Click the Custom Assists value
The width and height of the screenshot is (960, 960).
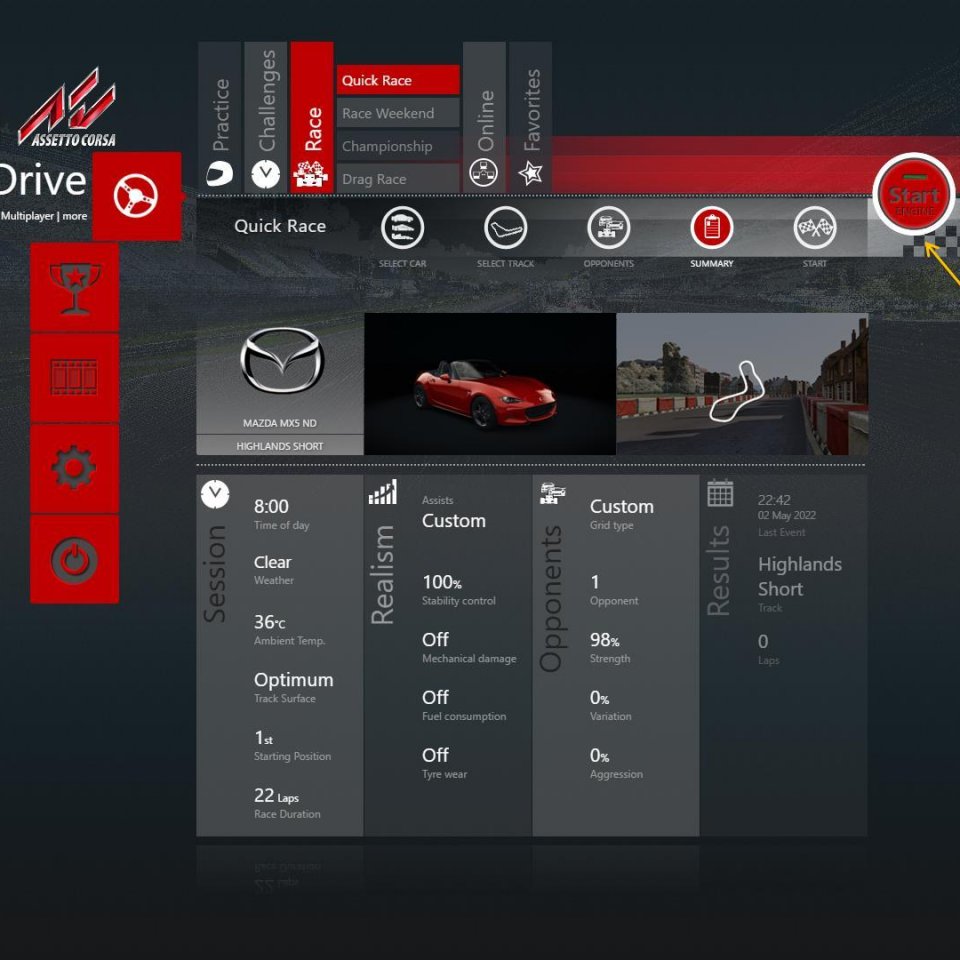pos(454,520)
